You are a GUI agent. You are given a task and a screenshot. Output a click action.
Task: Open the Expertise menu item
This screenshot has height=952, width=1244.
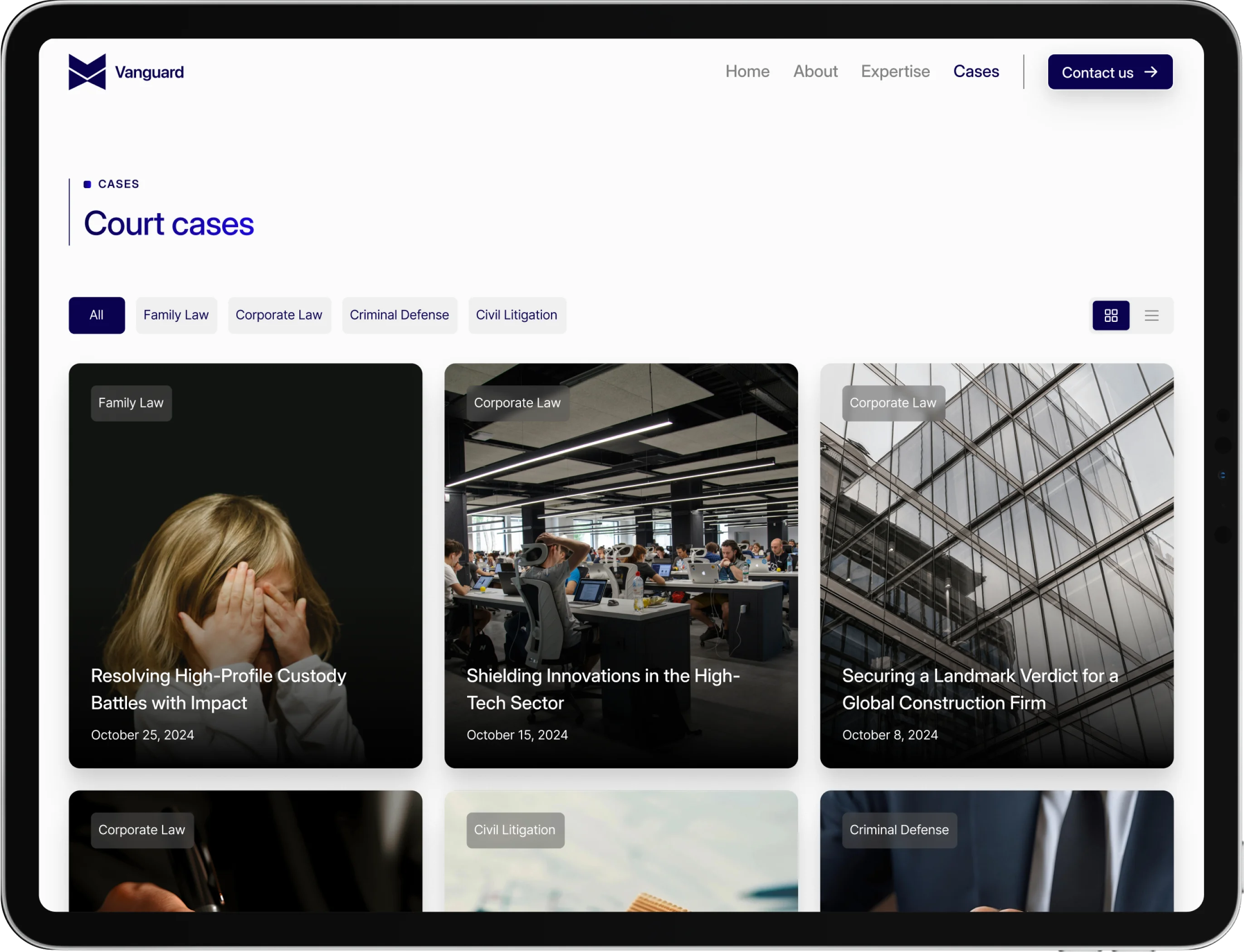click(894, 72)
